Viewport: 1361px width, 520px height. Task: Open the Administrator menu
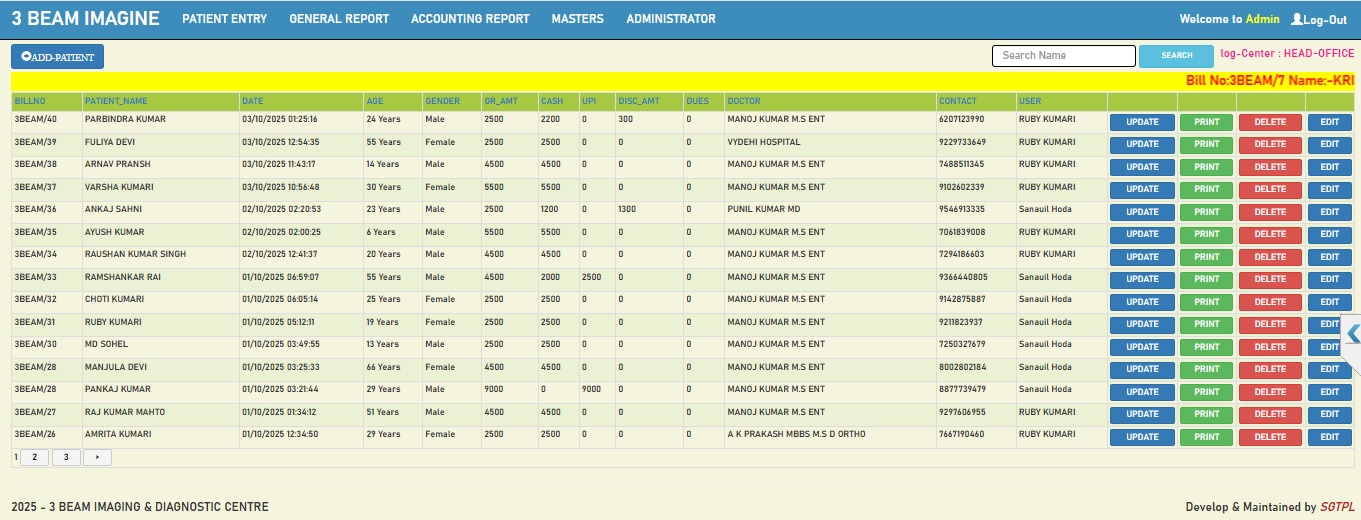point(670,19)
